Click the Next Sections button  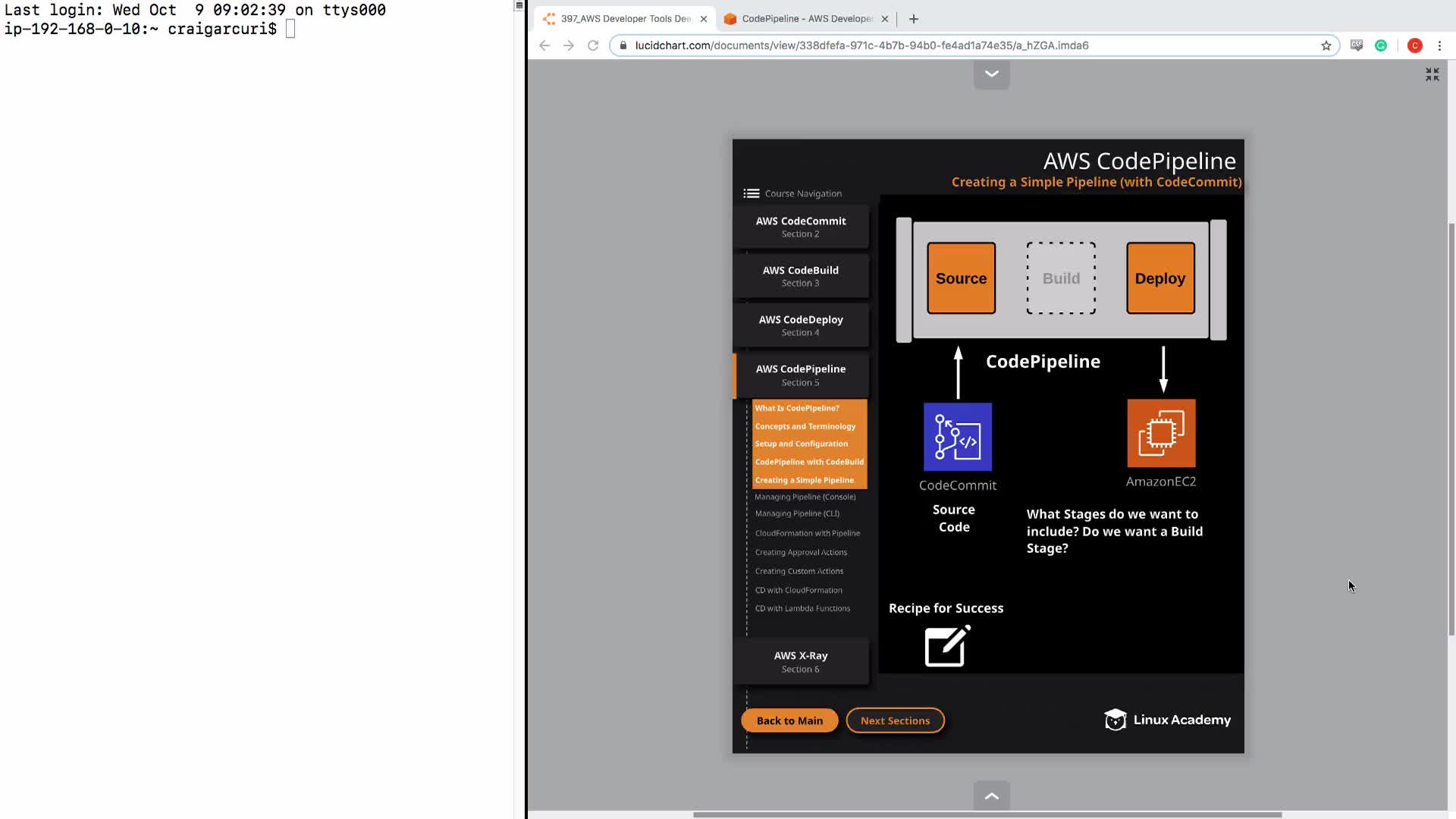(895, 720)
